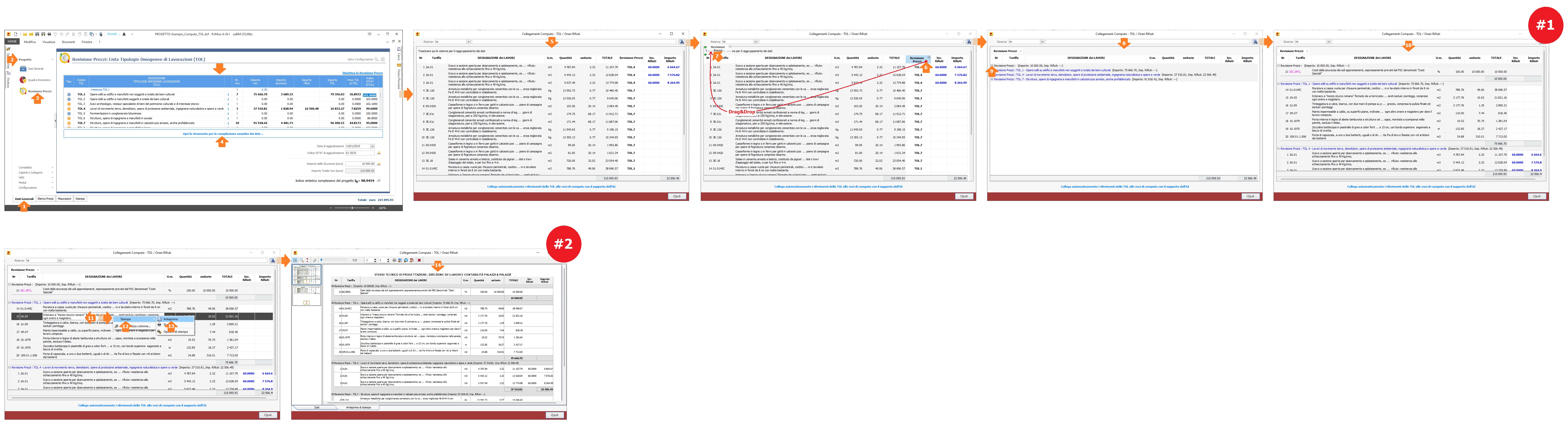The height and width of the screenshot is (423, 1568).
Task: Choose Anteprima in the Stampa submenu
Action: 175,319
